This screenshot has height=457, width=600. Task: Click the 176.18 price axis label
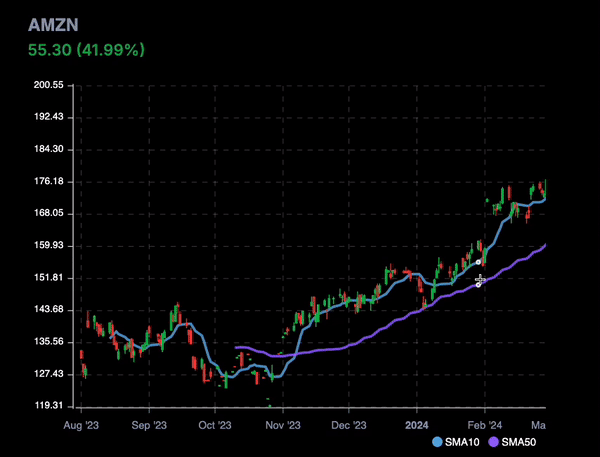point(49,181)
